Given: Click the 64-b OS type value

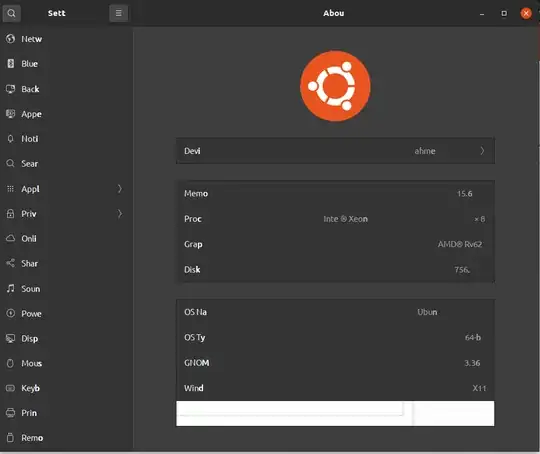Looking at the screenshot, I should tap(473, 337).
